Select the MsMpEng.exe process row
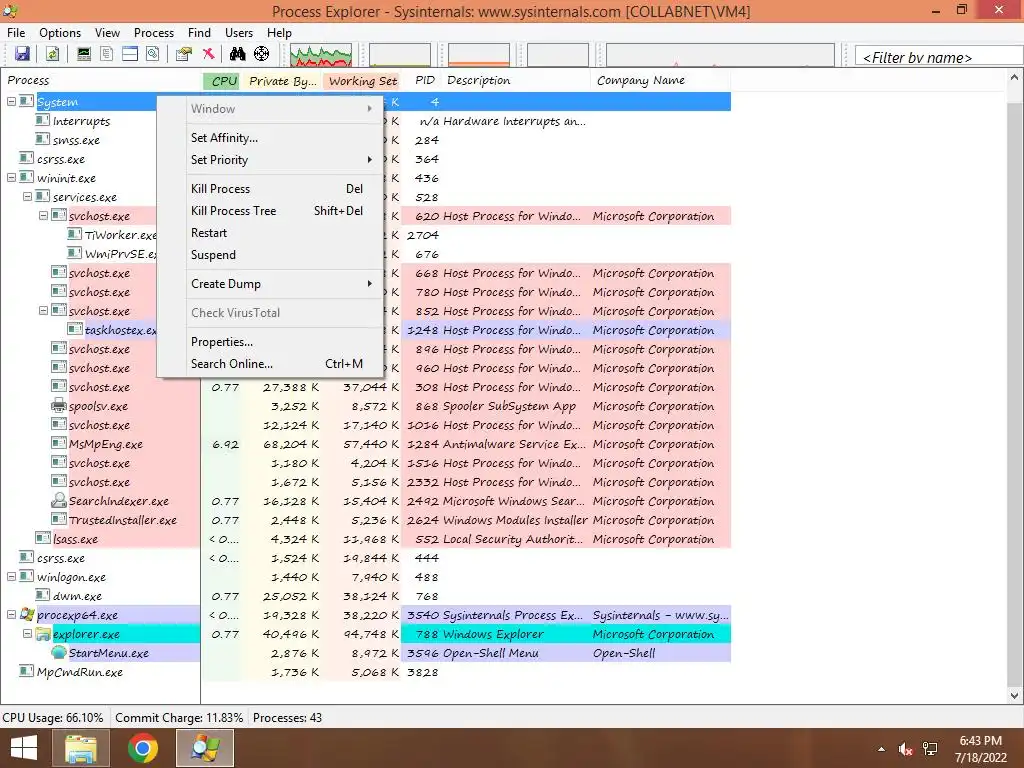Viewport: 1024px width, 768px height. click(x=366, y=444)
